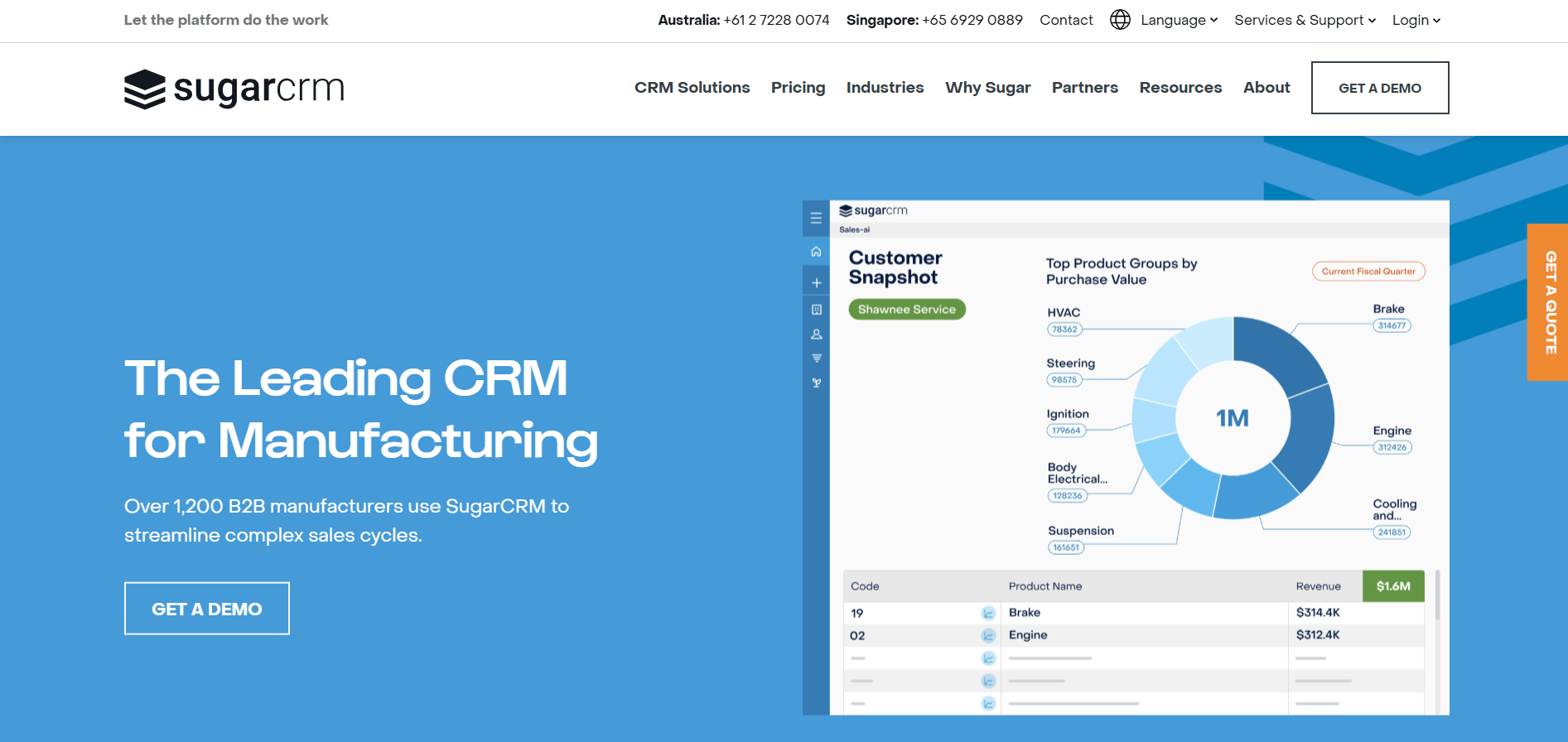Click the Code column header
The image size is (1568, 742).
point(865,586)
